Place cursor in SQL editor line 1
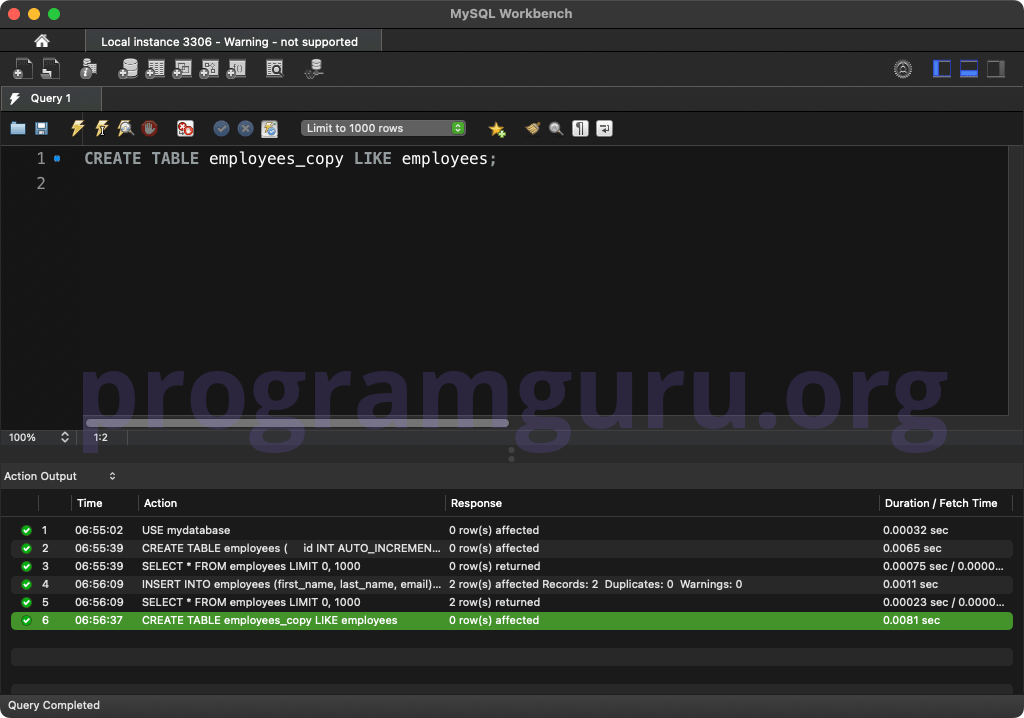The height and width of the screenshot is (718, 1024). click(290, 159)
